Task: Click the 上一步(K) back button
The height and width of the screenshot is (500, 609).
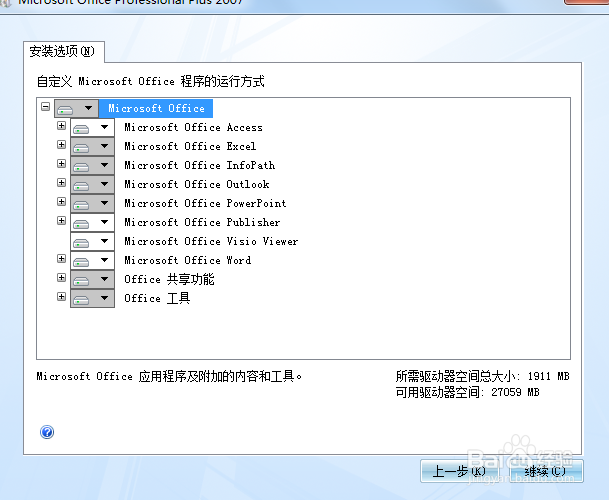Action: (x=459, y=471)
